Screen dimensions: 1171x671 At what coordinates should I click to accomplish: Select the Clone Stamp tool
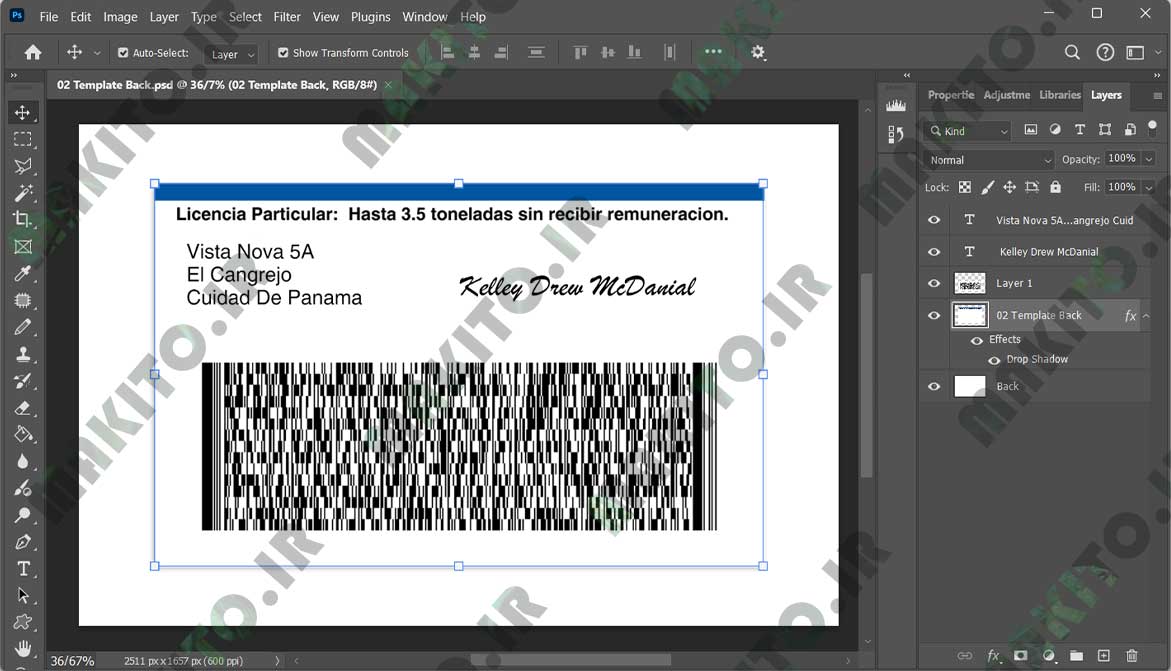[22, 354]
